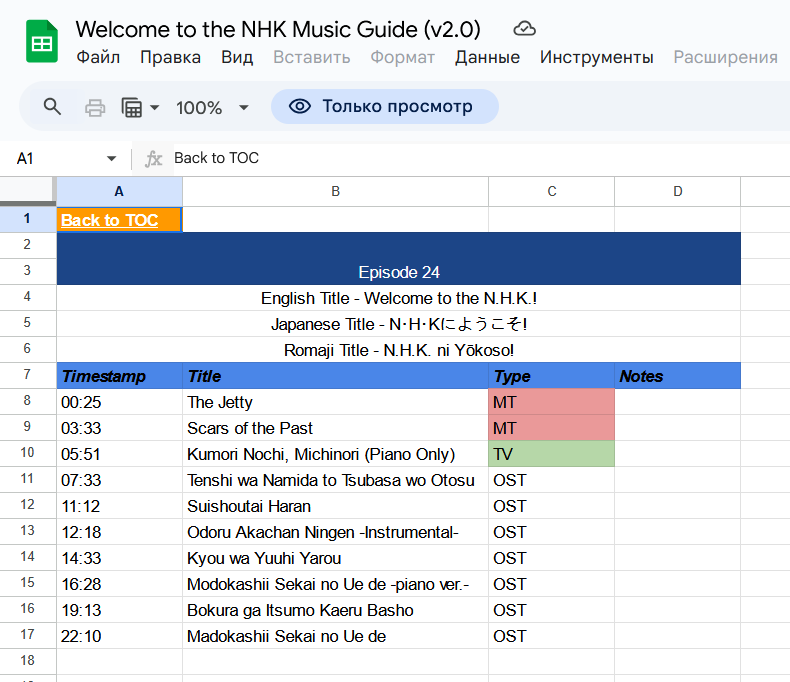Click the eye icon for view-only mode
The width and height of the screenshot is (790, 682).
[299, 107]
